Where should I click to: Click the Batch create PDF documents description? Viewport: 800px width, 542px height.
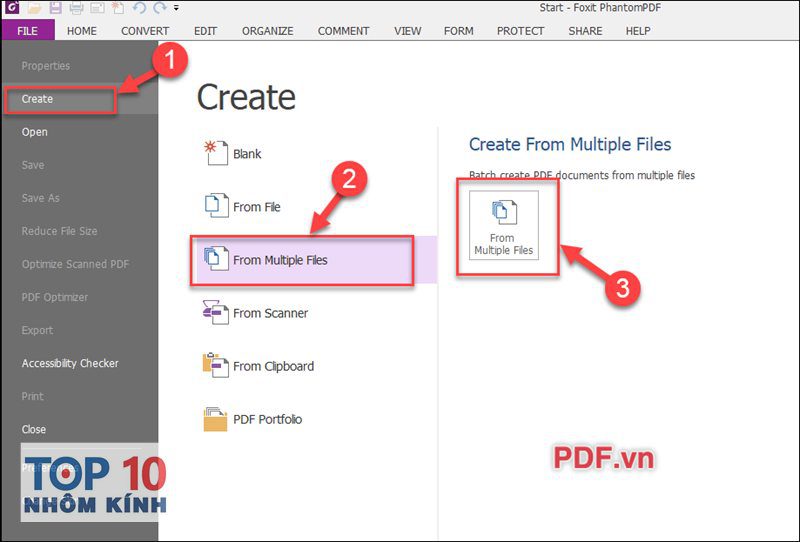(x=582, y=176)
